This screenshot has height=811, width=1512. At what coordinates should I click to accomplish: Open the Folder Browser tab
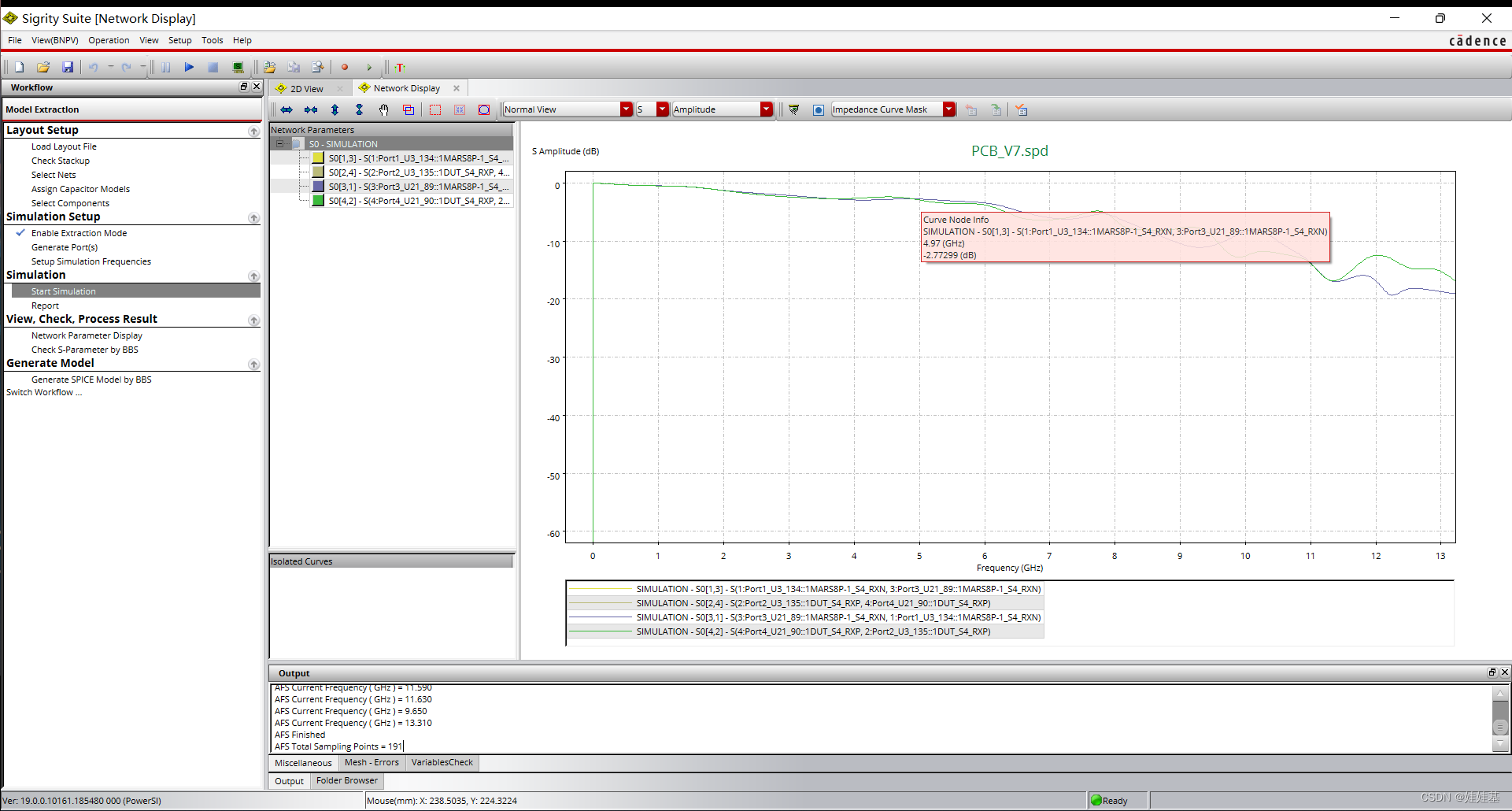pos(347,781)
